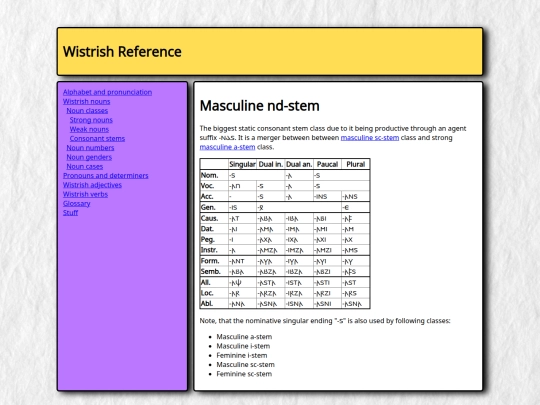
Task: Click the Nom. row label
Action: pos(214,175)
